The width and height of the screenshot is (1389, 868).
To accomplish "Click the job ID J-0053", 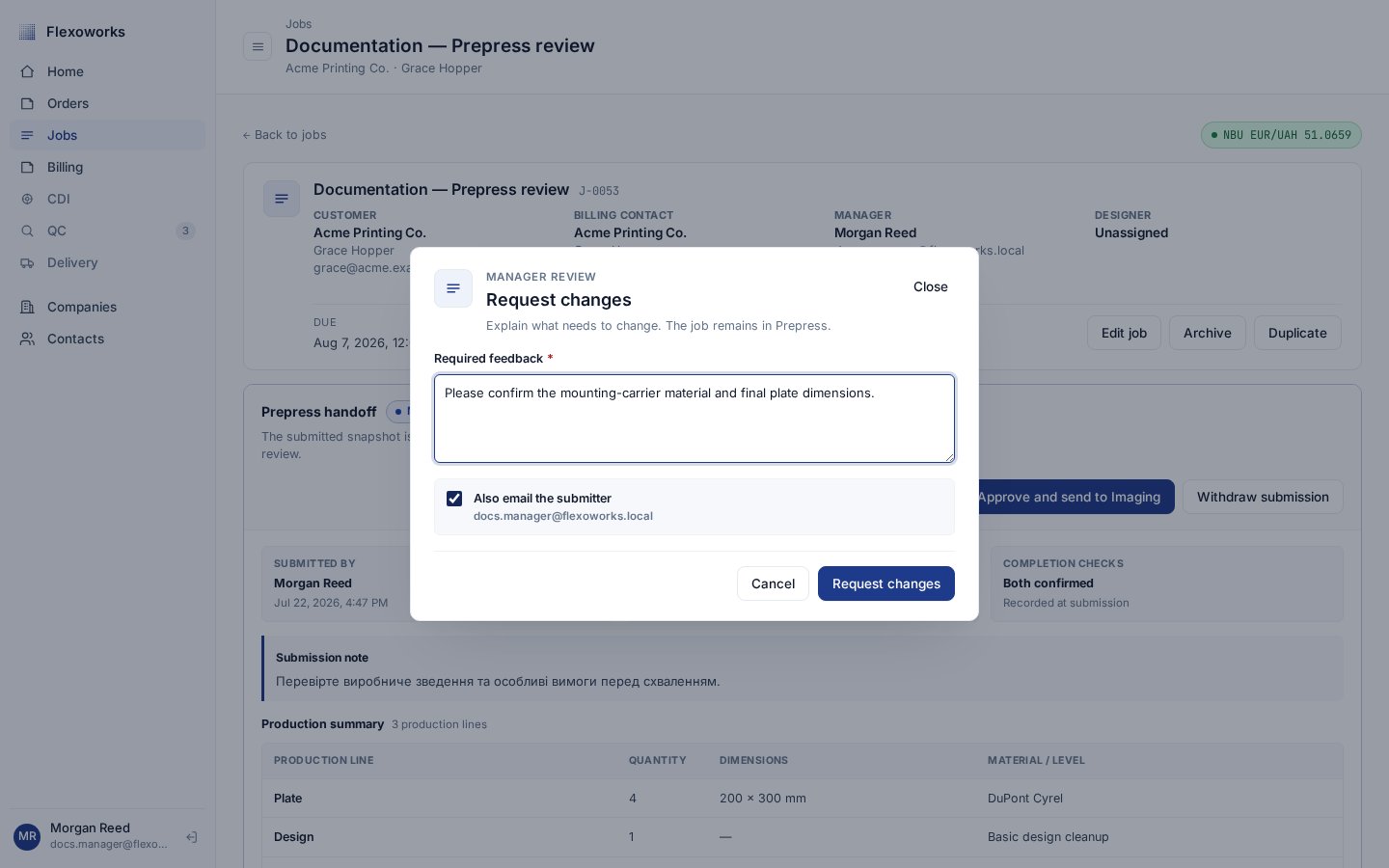I will point(599,191).
